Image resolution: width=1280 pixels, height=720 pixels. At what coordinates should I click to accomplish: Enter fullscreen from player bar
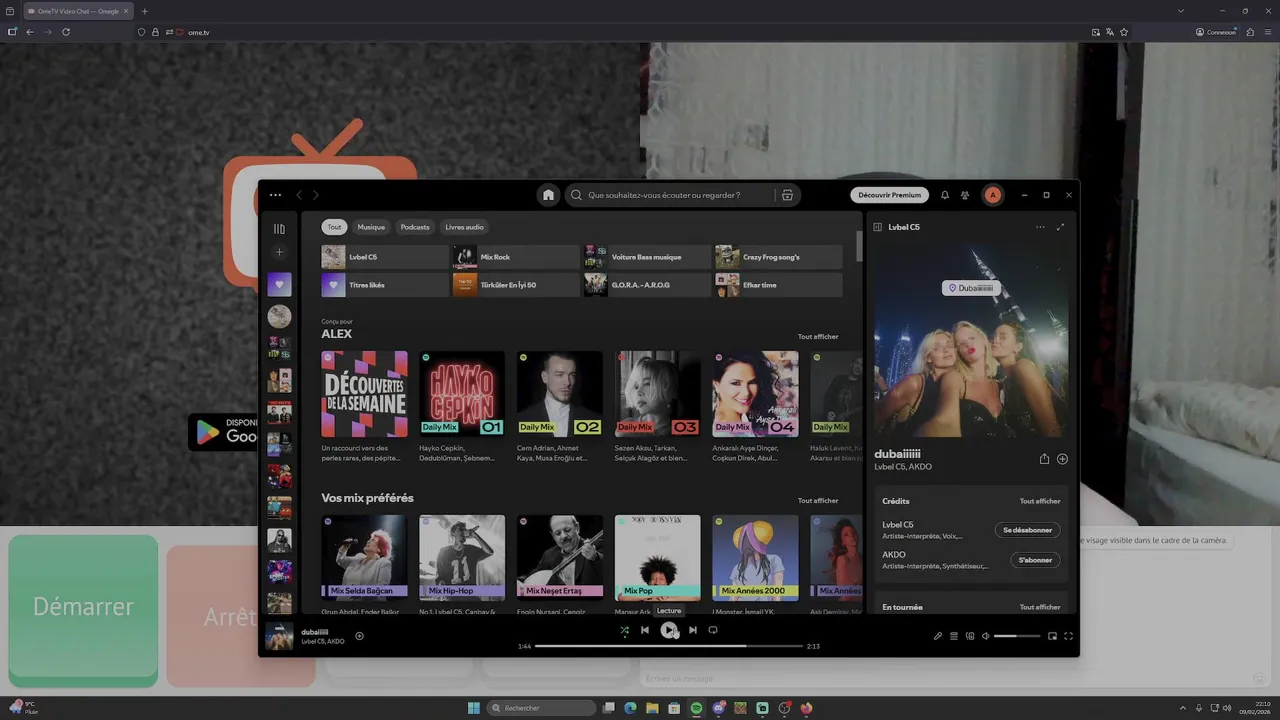click(x=1068, y=636)
